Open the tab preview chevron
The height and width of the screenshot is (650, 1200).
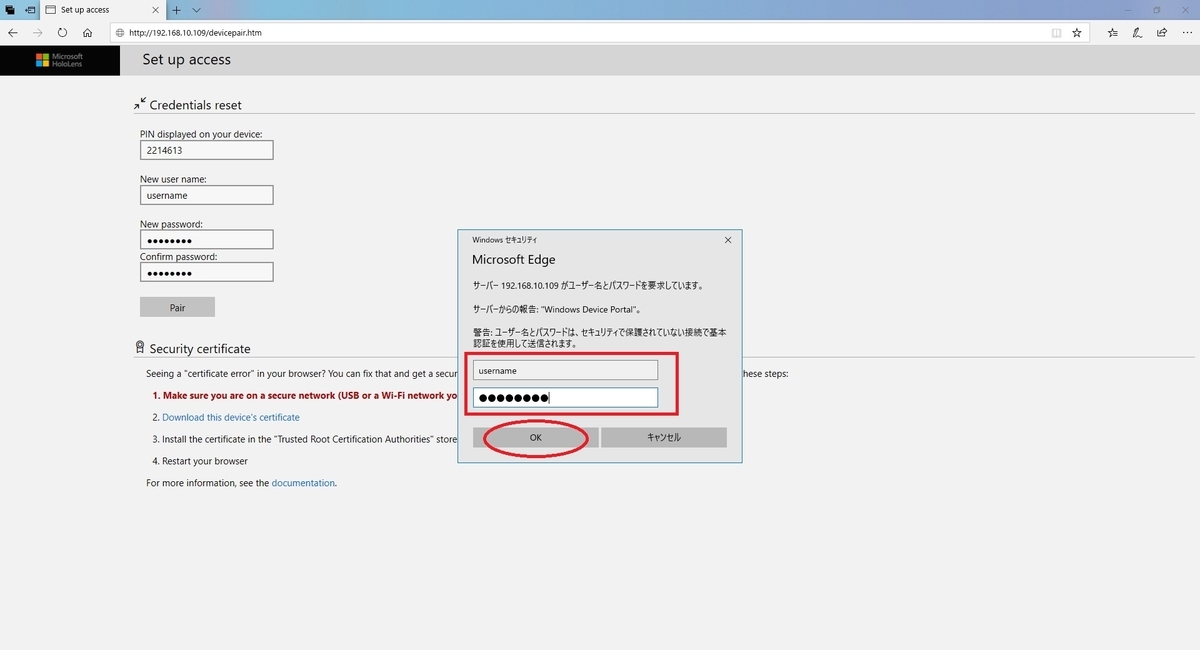pos(196,9)
